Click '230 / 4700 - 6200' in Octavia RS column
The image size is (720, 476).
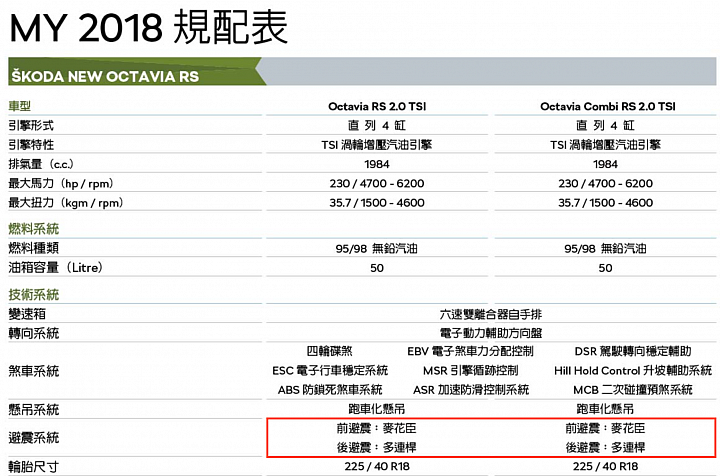(x=377, y=184)
